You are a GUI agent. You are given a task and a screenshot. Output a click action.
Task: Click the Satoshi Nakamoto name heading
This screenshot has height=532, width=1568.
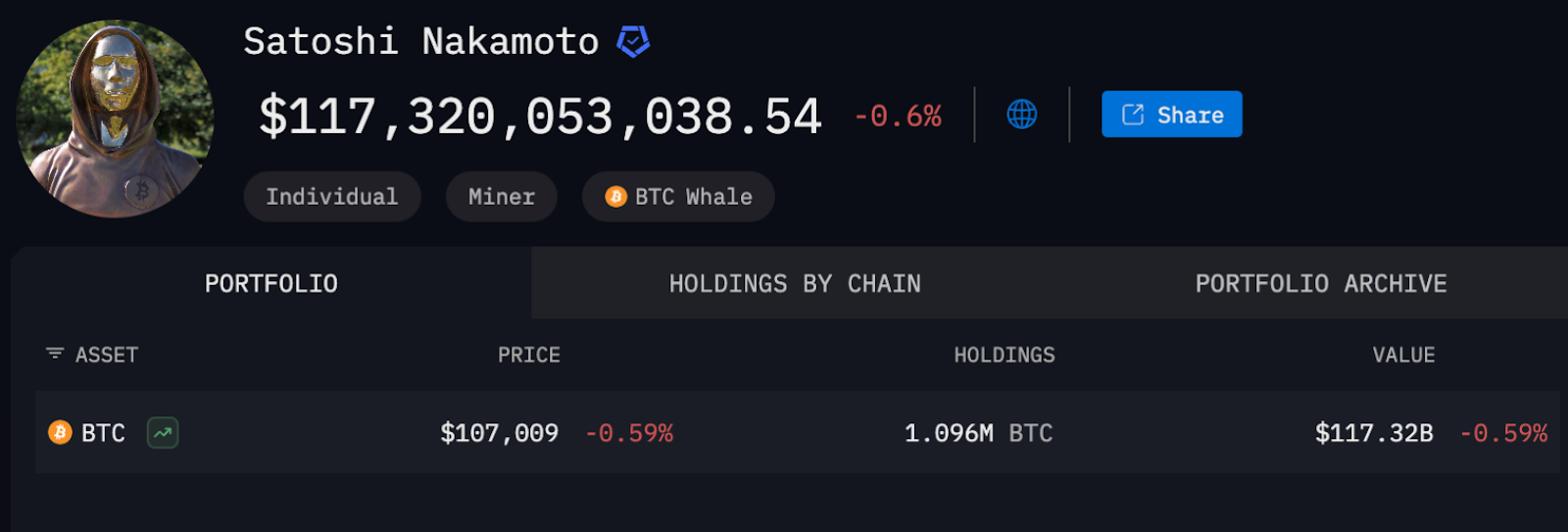421,42
